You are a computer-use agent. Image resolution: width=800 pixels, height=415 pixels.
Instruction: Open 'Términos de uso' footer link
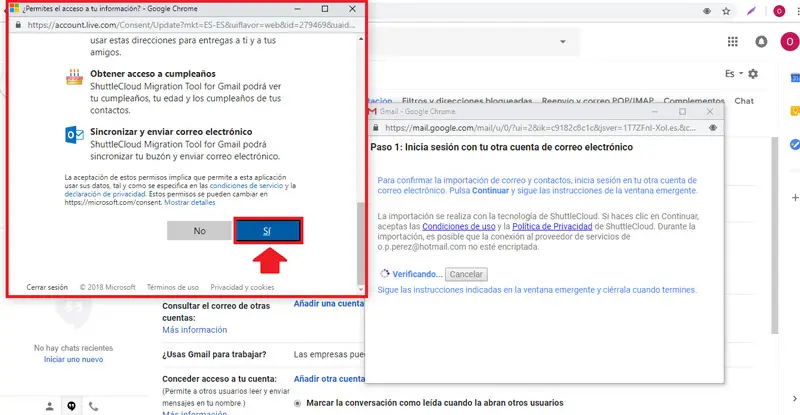pos(173,287)
